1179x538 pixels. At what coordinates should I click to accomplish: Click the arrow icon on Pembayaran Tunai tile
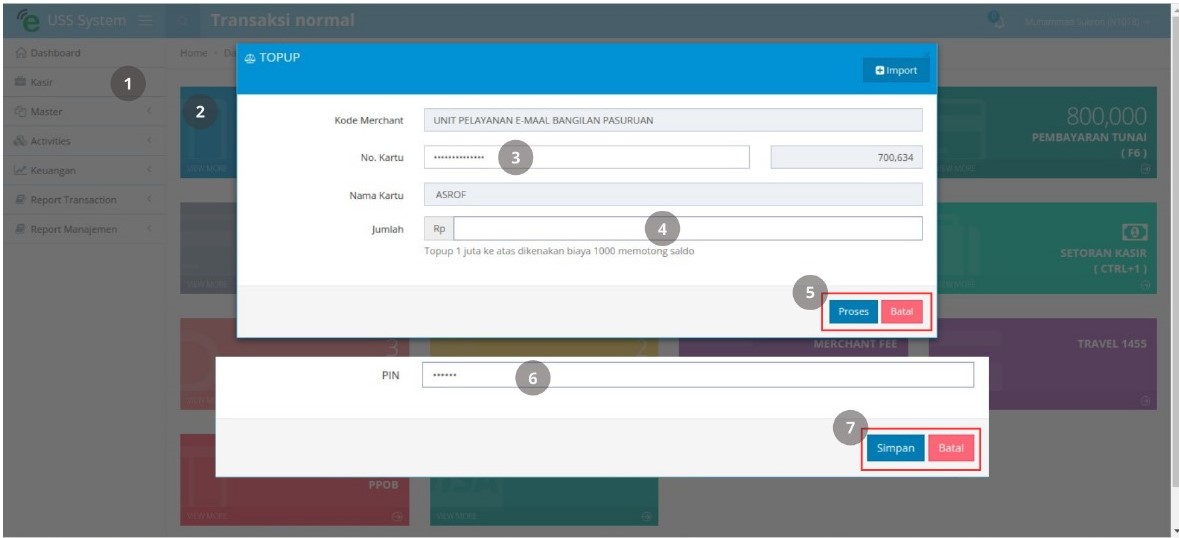point(1145,169)
